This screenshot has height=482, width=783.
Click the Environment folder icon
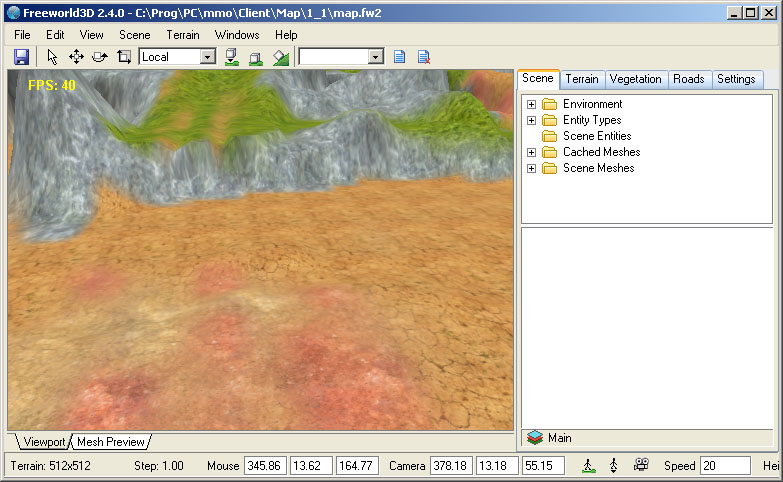[x=550, y=104]
